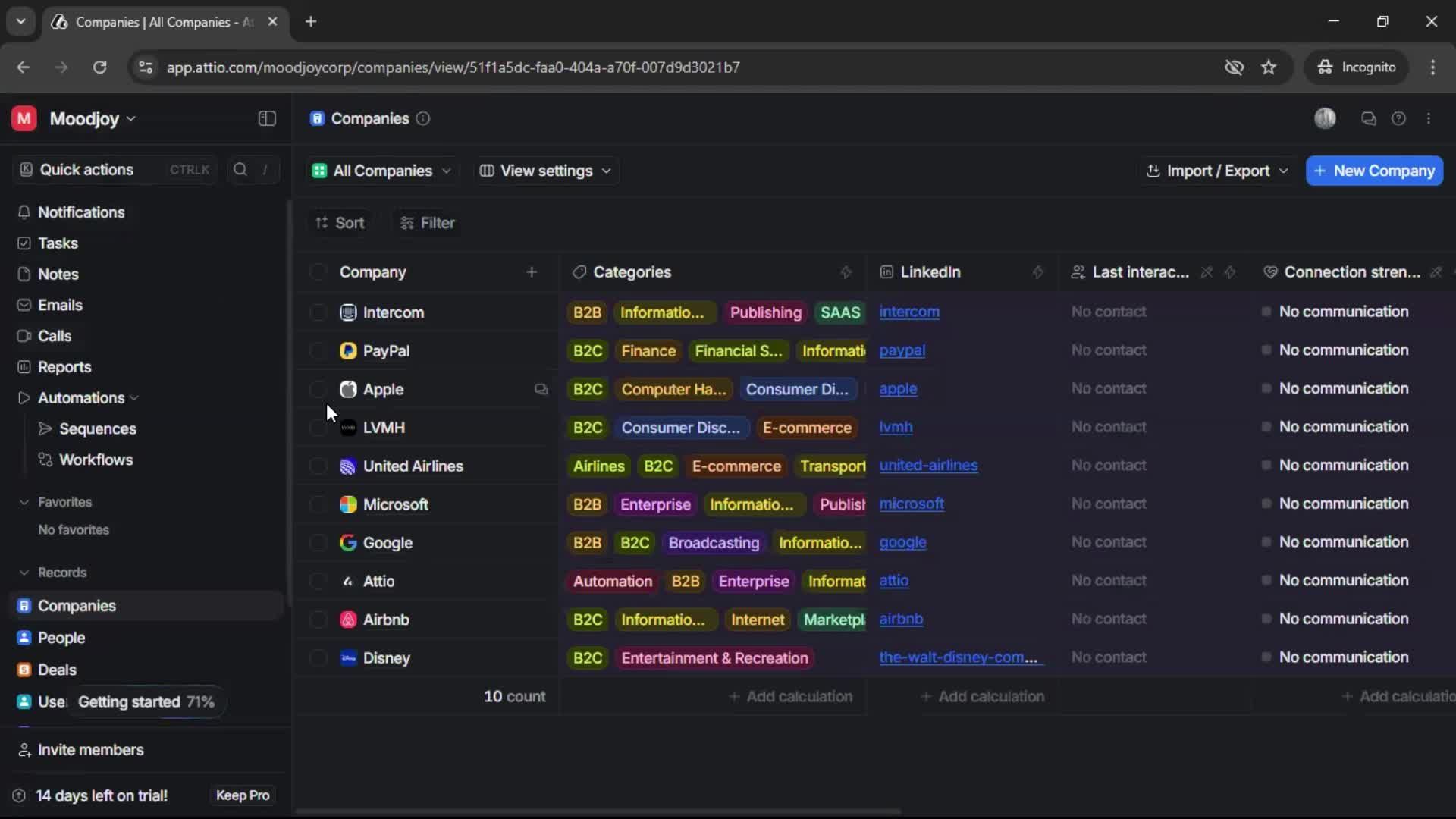1456x819 pixels.
Task: Switch to the All Companies view selector
Action: coord(381,171)
